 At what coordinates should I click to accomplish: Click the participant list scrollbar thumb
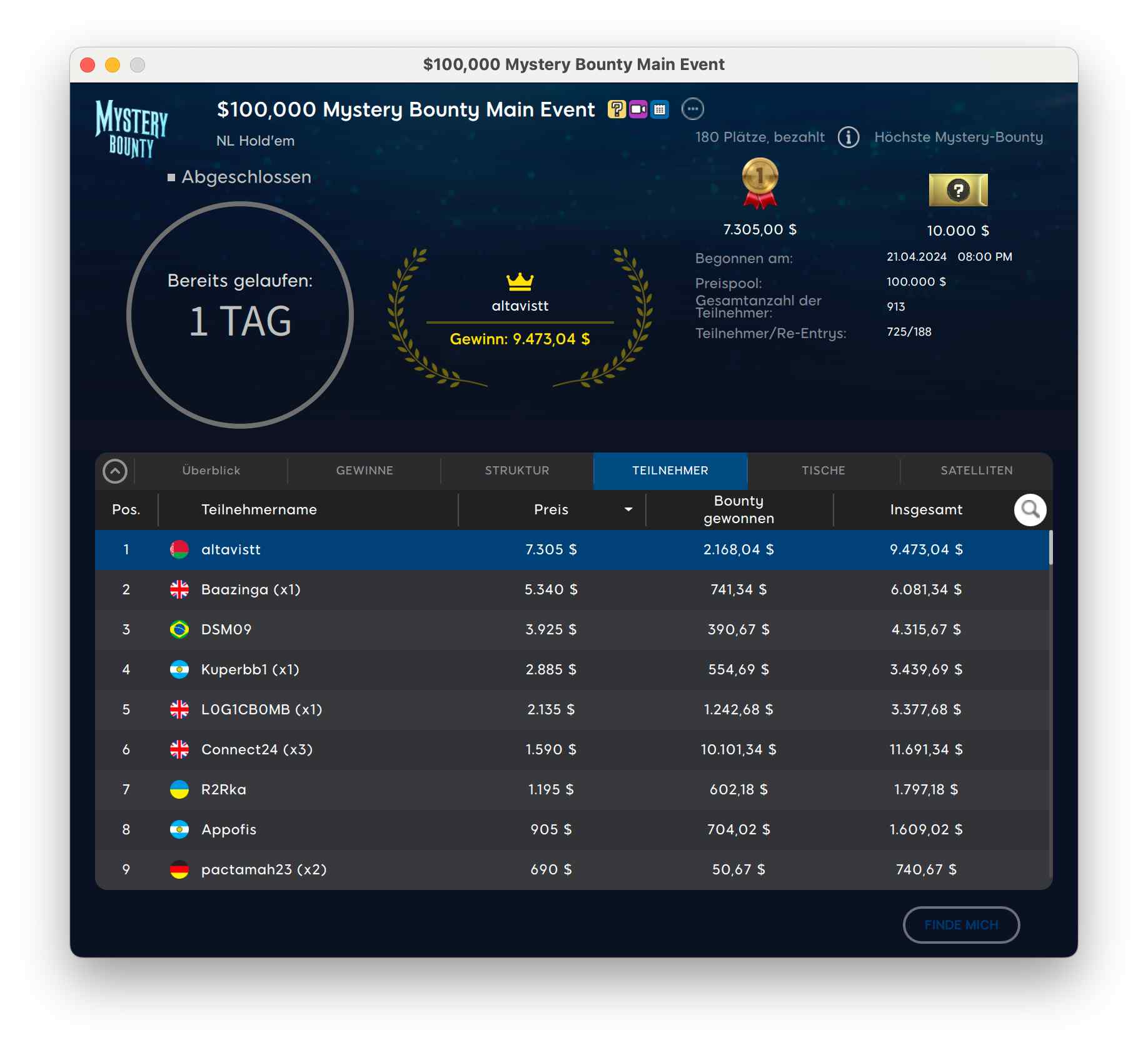tap(1050, 547)
